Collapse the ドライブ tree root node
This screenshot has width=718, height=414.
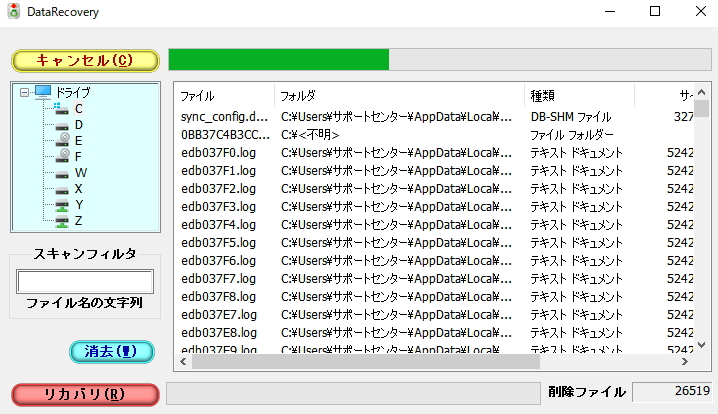pos(24,93)
